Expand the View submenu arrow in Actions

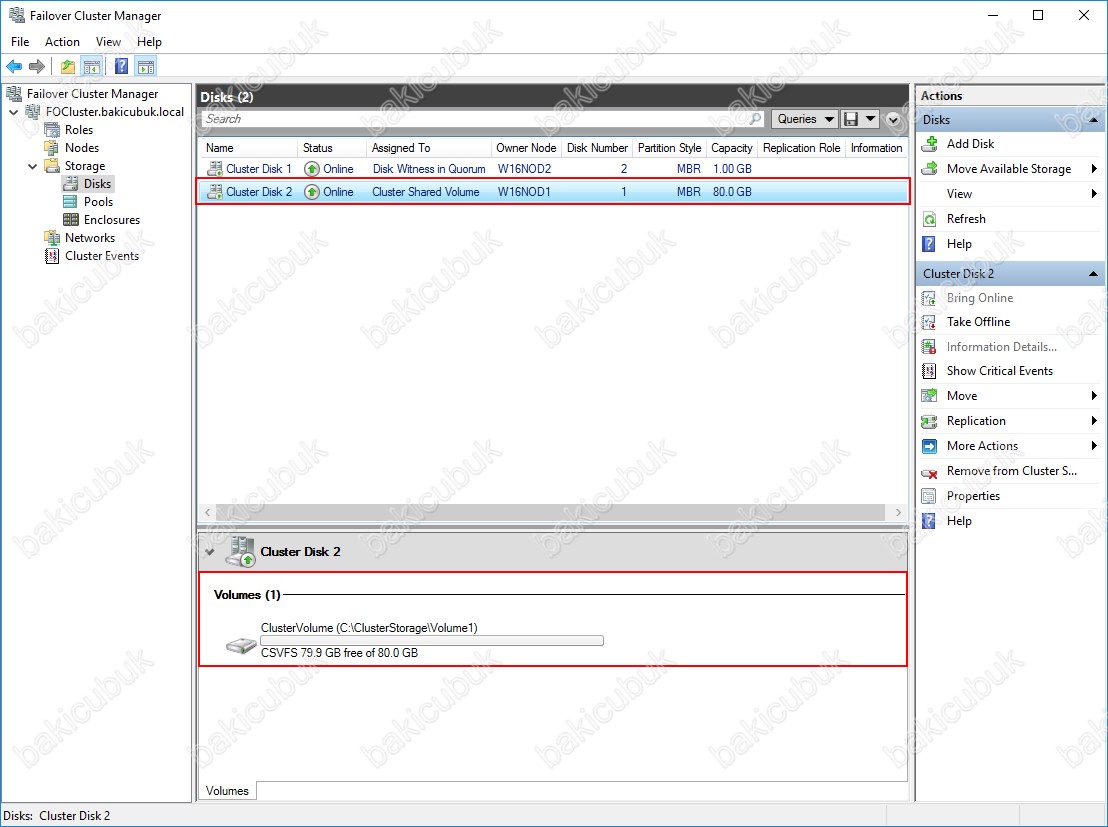pyautogui.click(x=1094, y=194)
